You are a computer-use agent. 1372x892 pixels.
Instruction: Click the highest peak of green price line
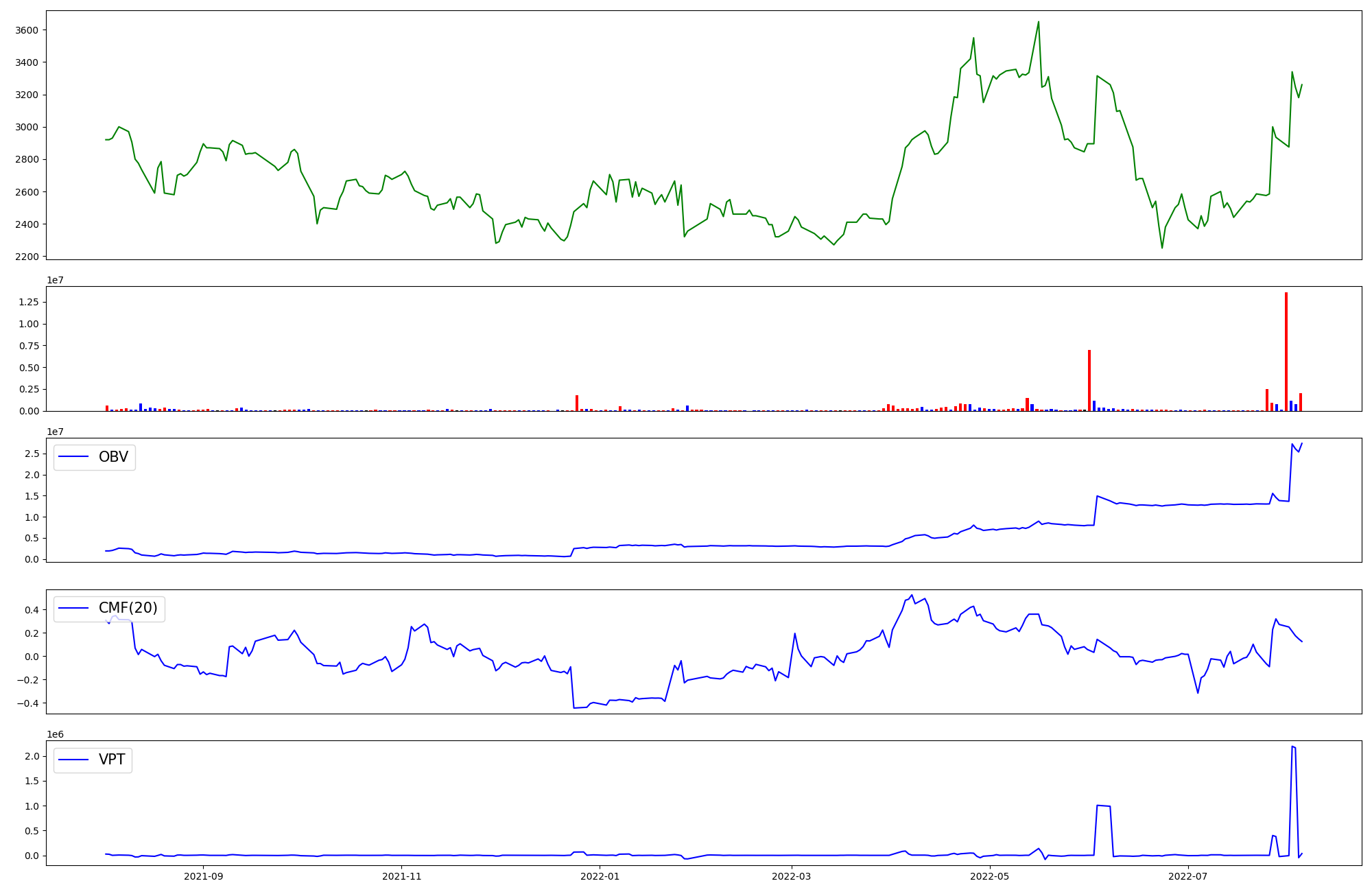(1038, 22)
